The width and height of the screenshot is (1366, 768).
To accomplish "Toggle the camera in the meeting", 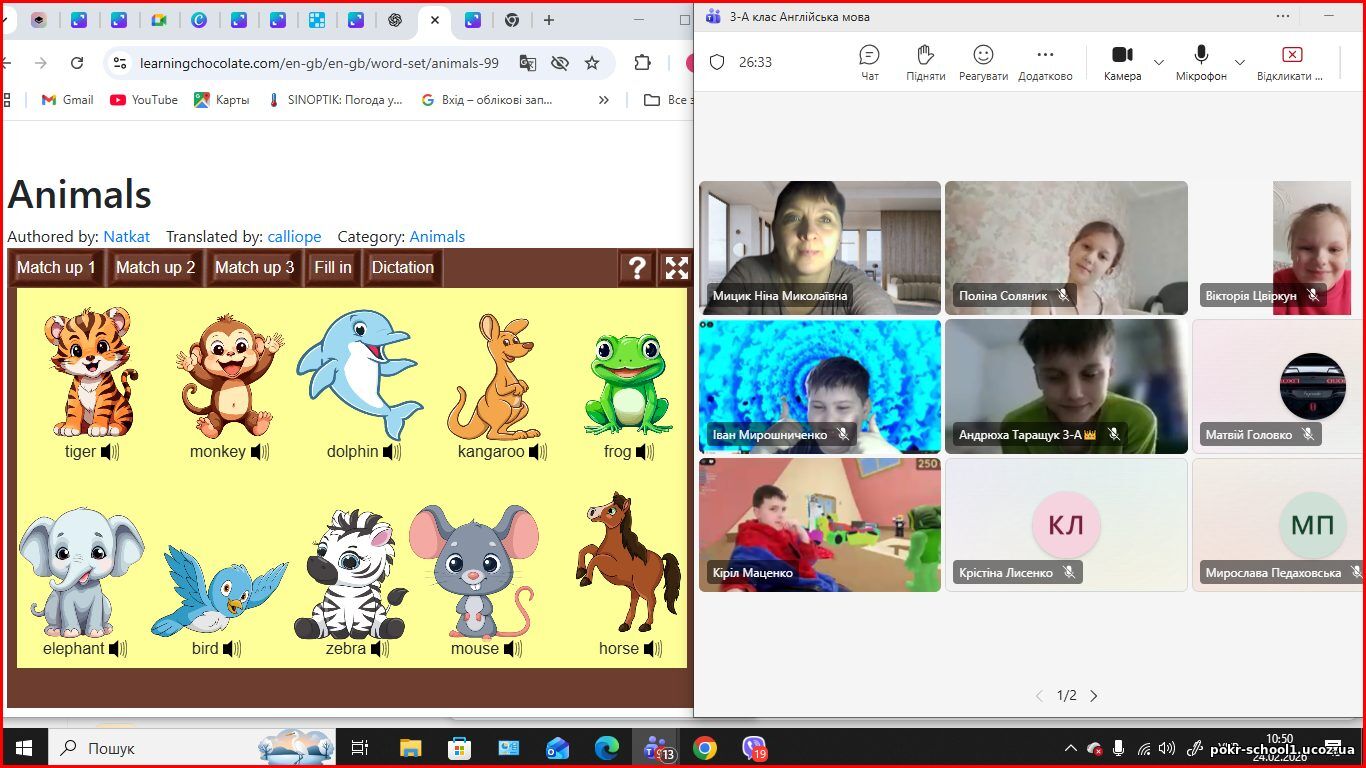I will tap(1122, 62).
